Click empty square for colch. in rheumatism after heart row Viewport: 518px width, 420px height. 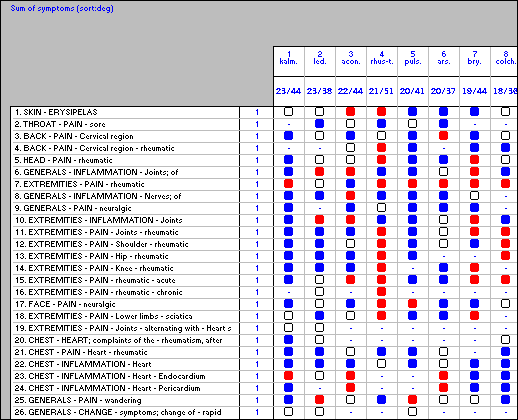pos(505,340)
